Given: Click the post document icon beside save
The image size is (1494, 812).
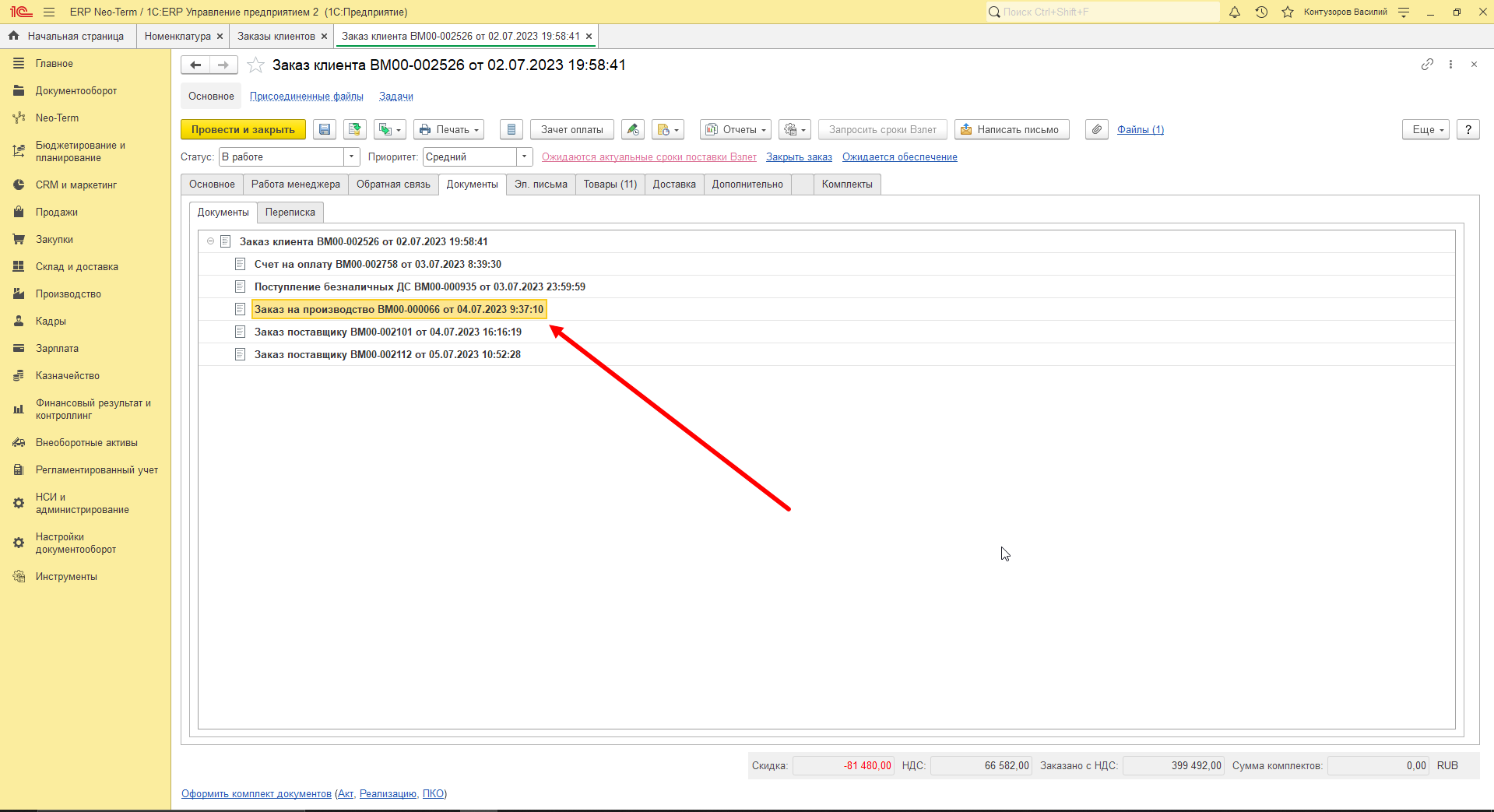Looking at the screenshot, I should pos(355,130).
